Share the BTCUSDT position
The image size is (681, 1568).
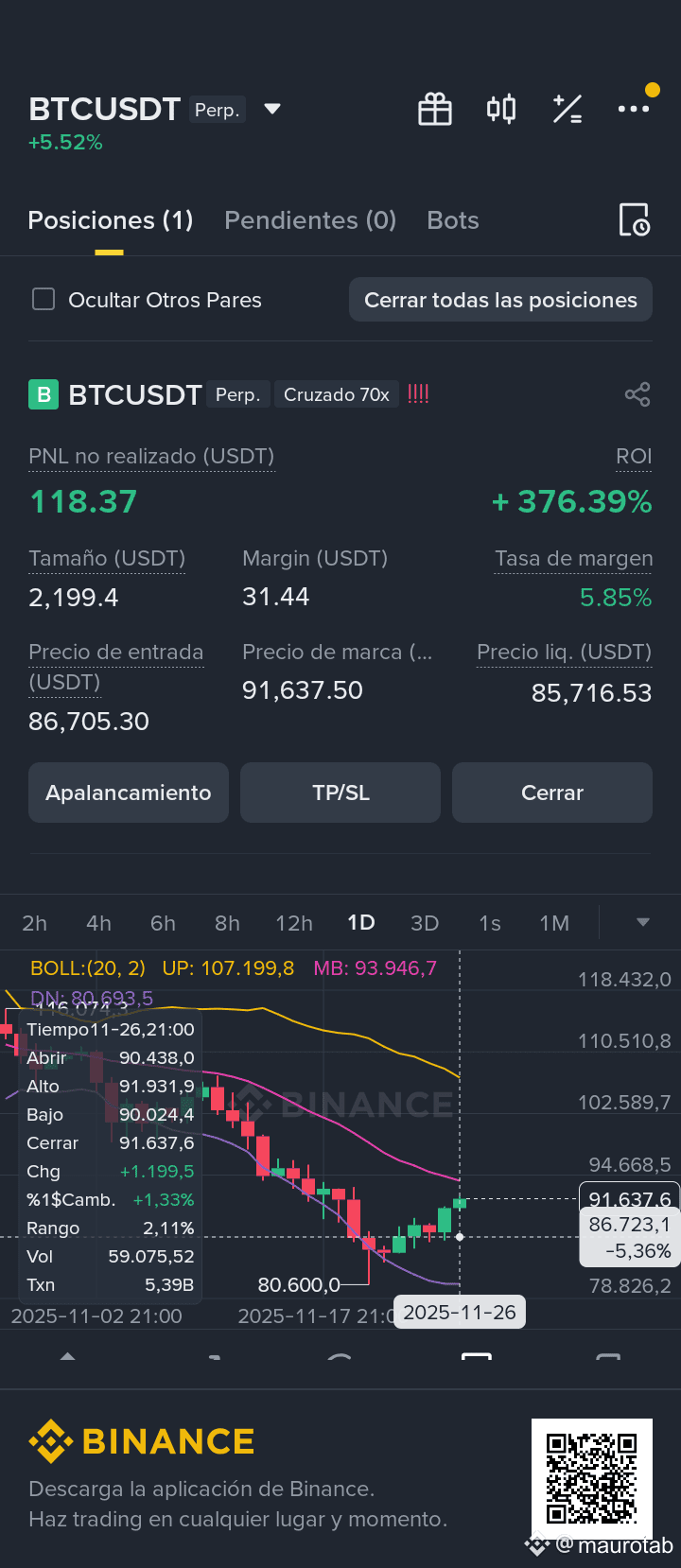pyautogui.click(x=637, y=394)
